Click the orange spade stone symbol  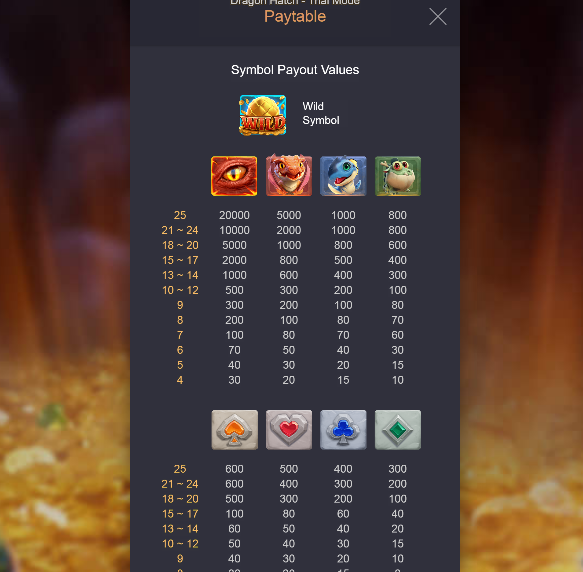point(235,430)
